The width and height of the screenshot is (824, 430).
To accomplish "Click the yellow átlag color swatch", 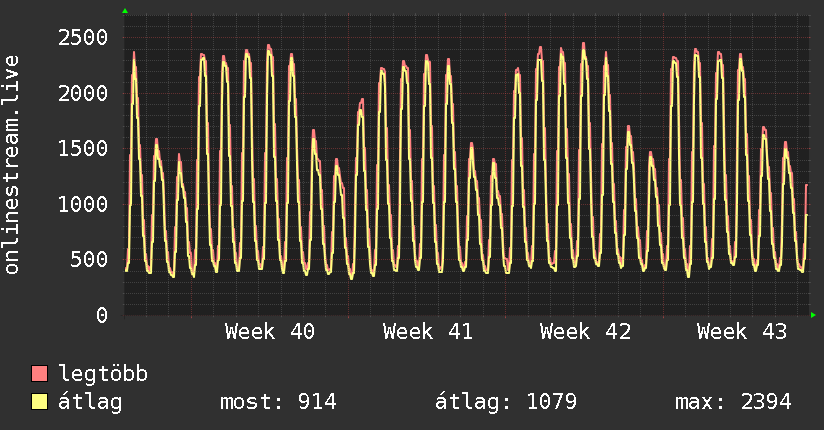I will (x=39, y=402).
